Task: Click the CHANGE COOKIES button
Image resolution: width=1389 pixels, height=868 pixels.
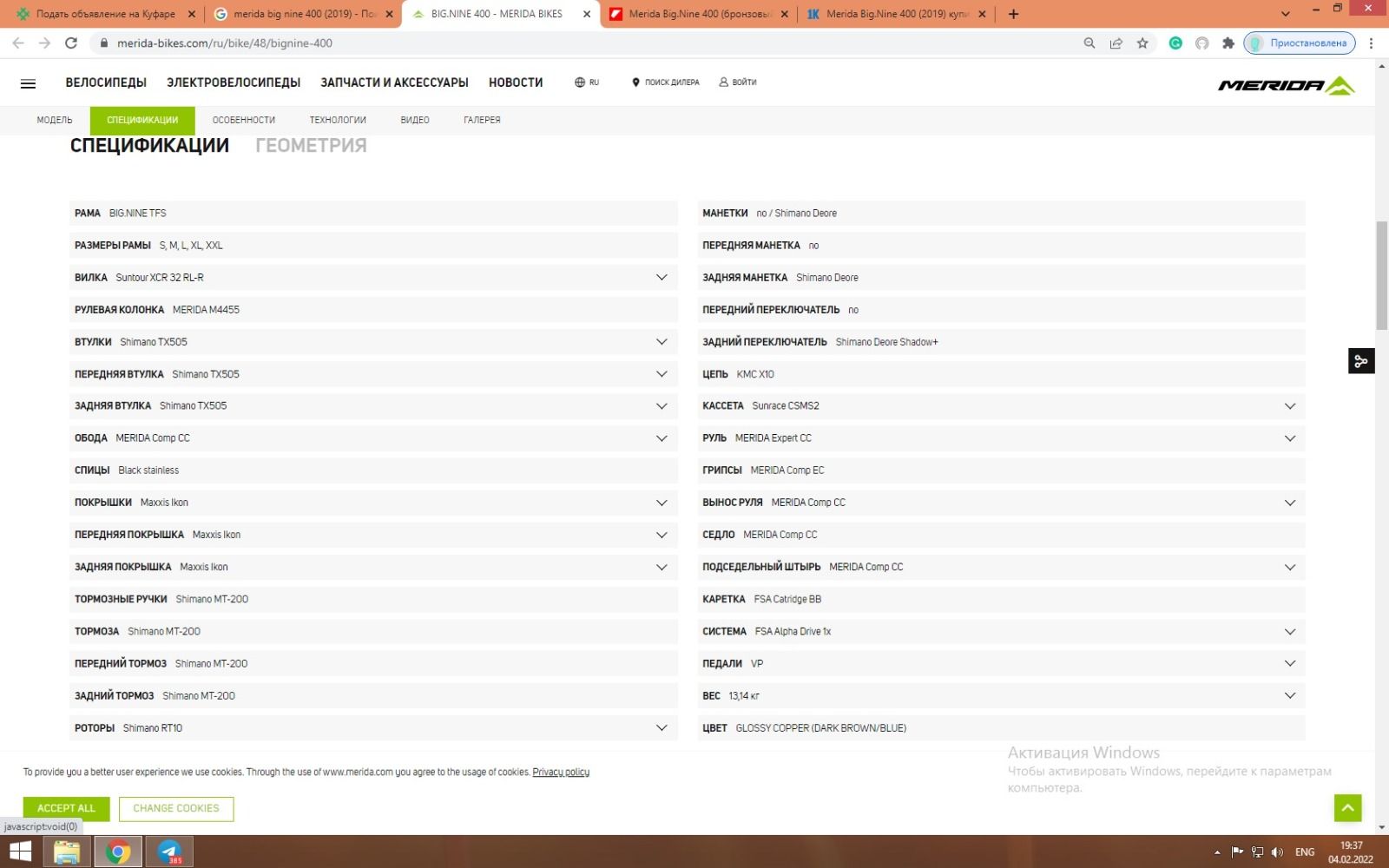Action: pyautogui.click(x=176, y=808)
